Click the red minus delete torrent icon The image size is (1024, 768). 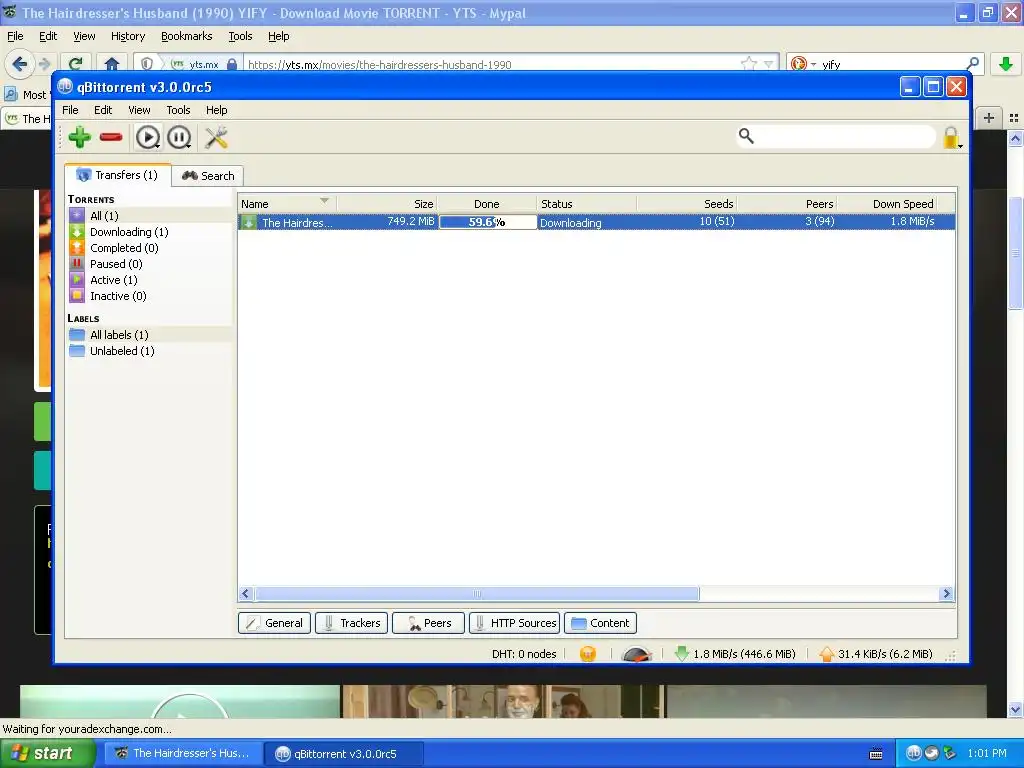[111, 137]
